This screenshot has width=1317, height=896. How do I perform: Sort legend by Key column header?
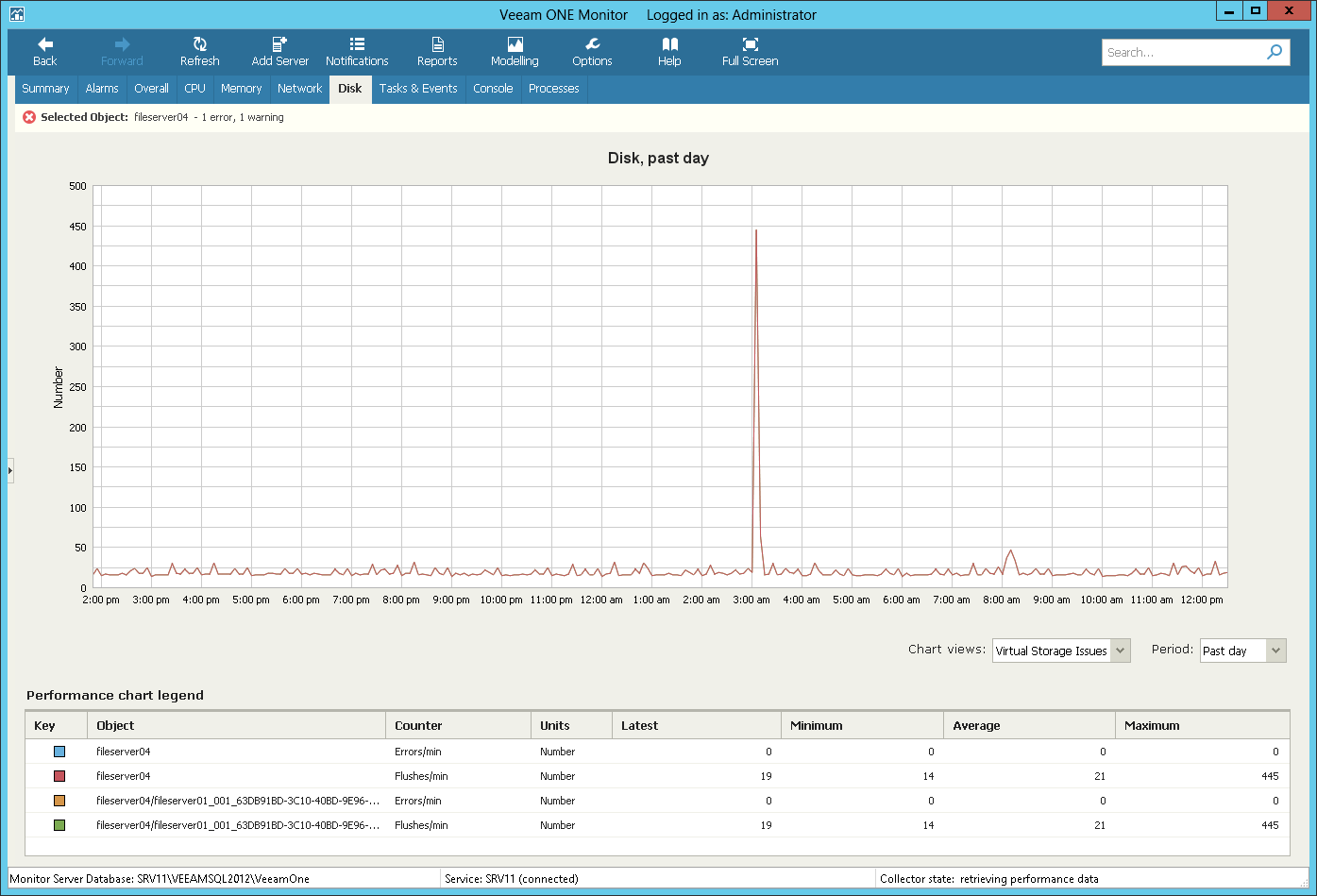pos(57,725)
